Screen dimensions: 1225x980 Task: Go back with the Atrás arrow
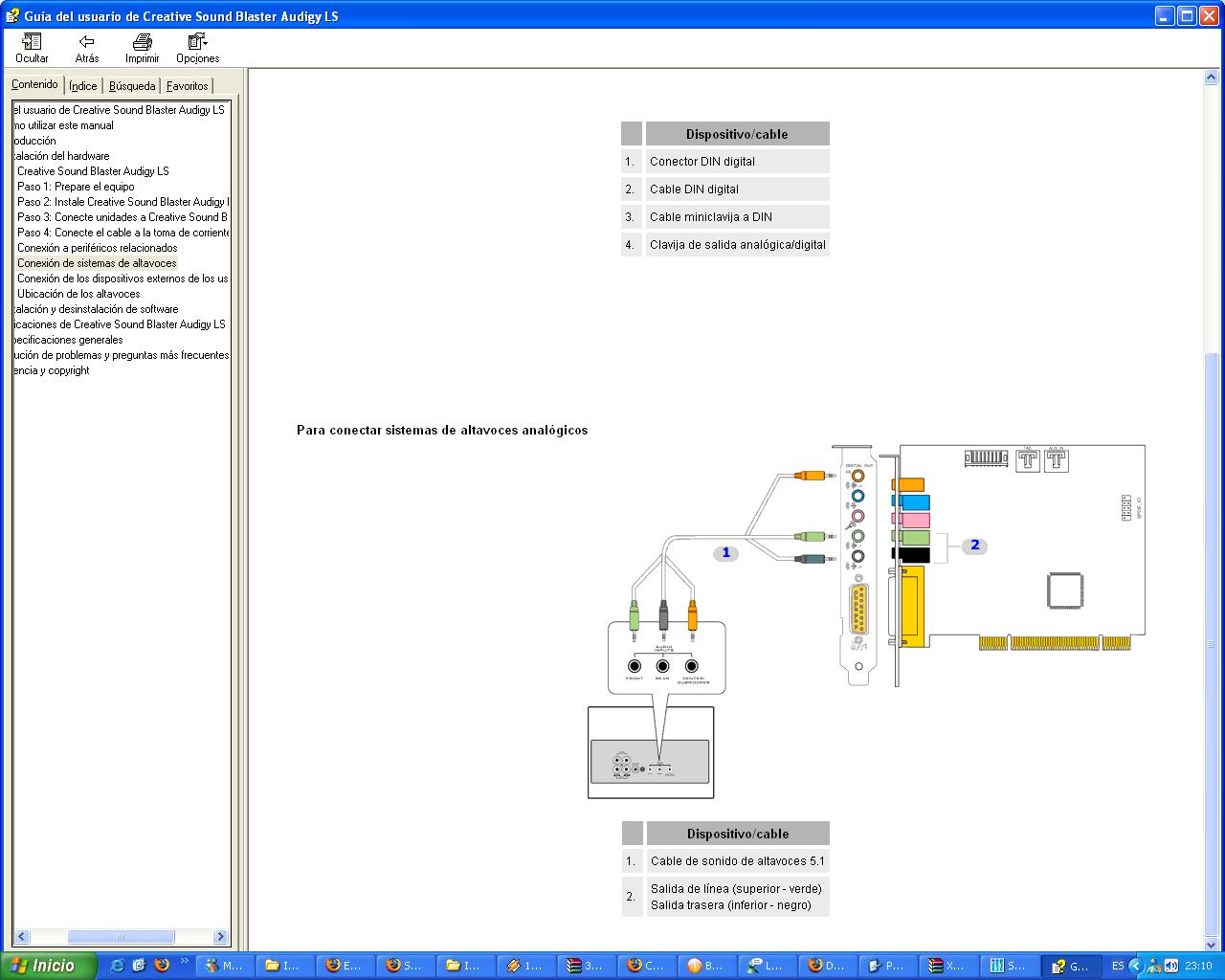pos(87,48)
